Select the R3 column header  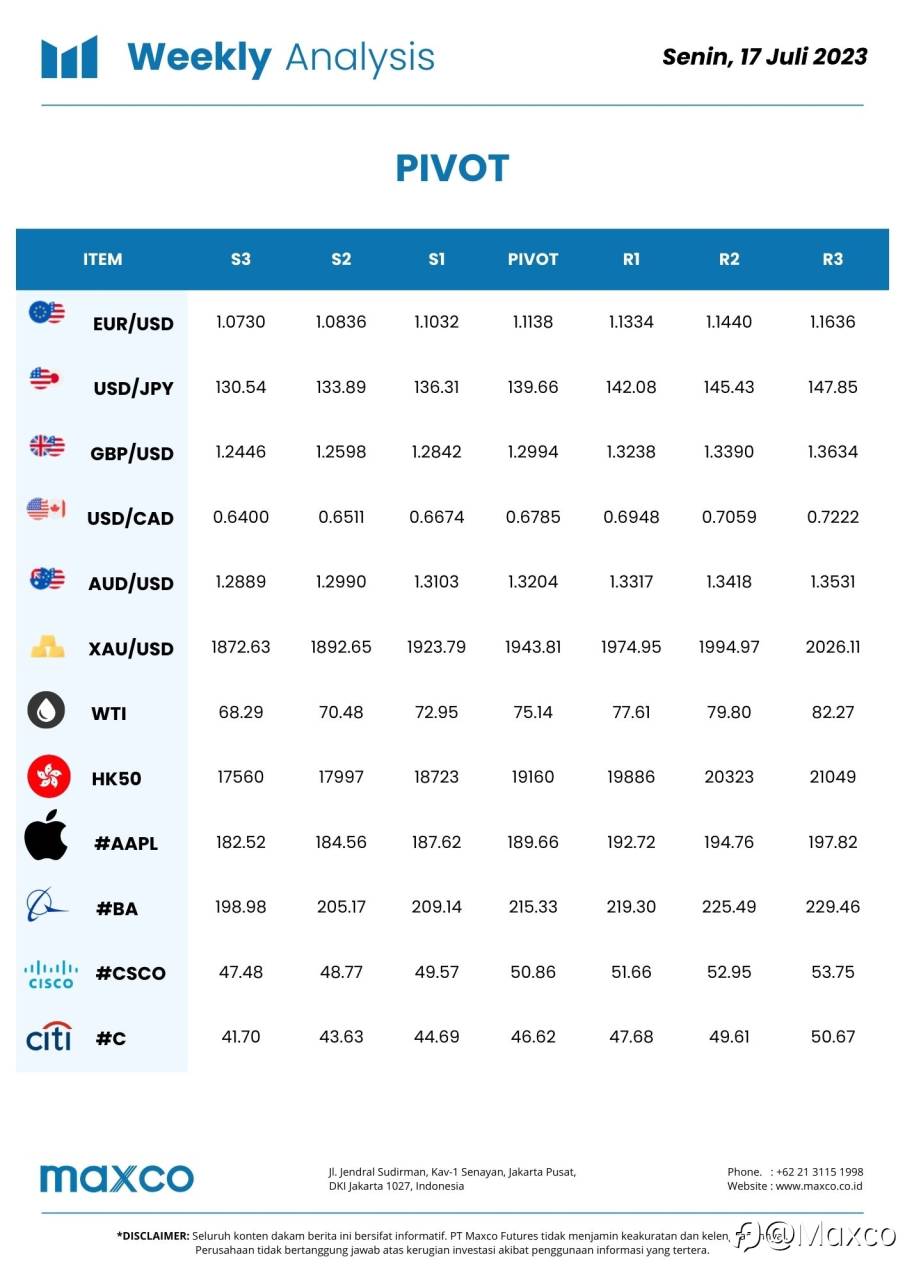coord(832,259)
